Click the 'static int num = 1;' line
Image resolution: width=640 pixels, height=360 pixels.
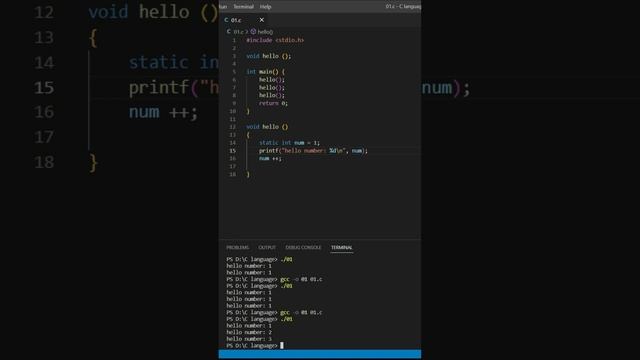click(289, 143)
